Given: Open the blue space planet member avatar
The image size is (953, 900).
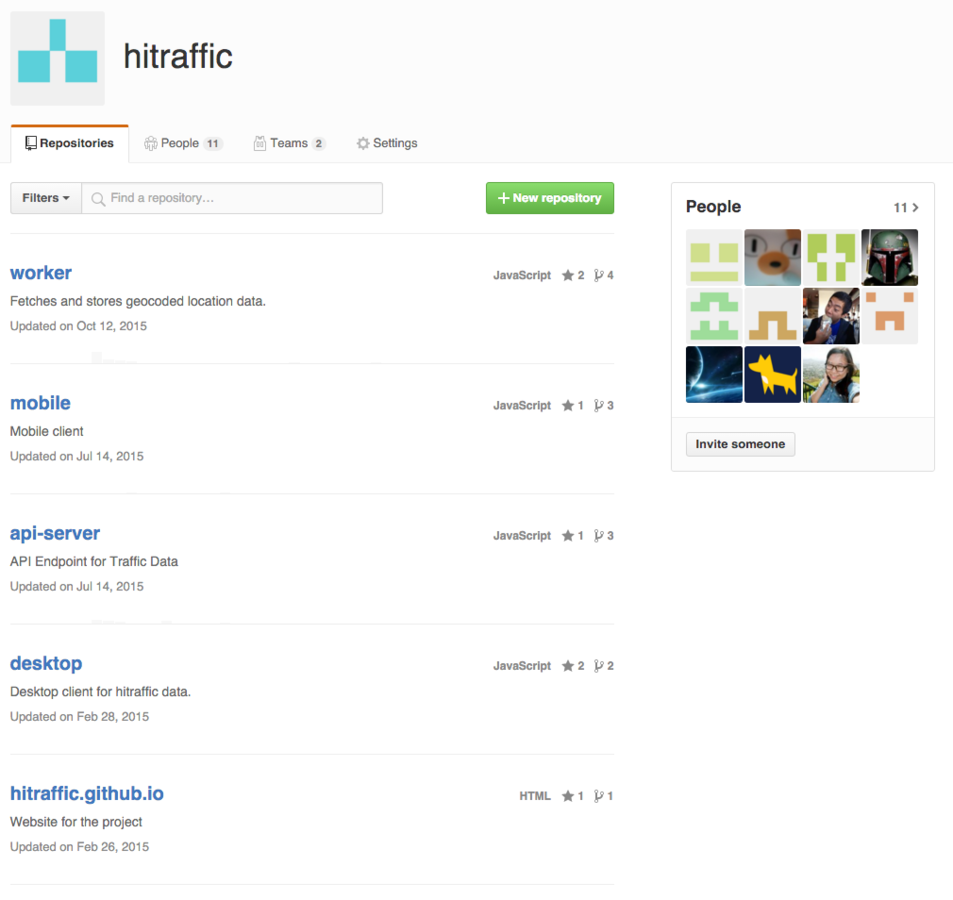Looking at the screenshot, I should [x=714, y=374].
